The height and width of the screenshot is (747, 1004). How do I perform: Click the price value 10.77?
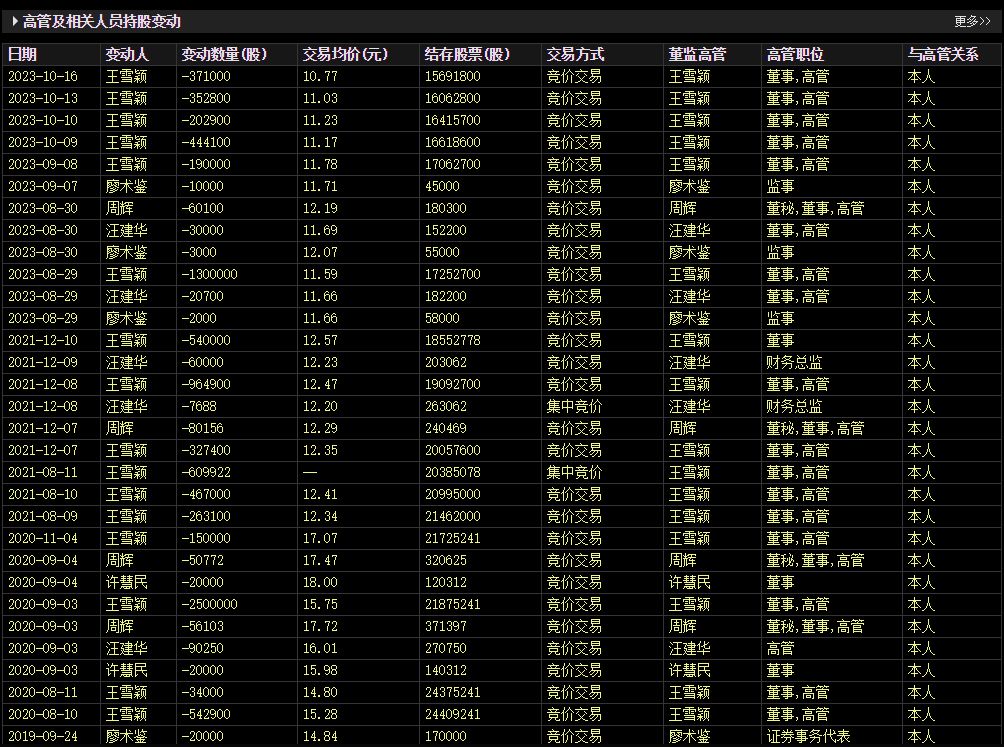[320, 77]
